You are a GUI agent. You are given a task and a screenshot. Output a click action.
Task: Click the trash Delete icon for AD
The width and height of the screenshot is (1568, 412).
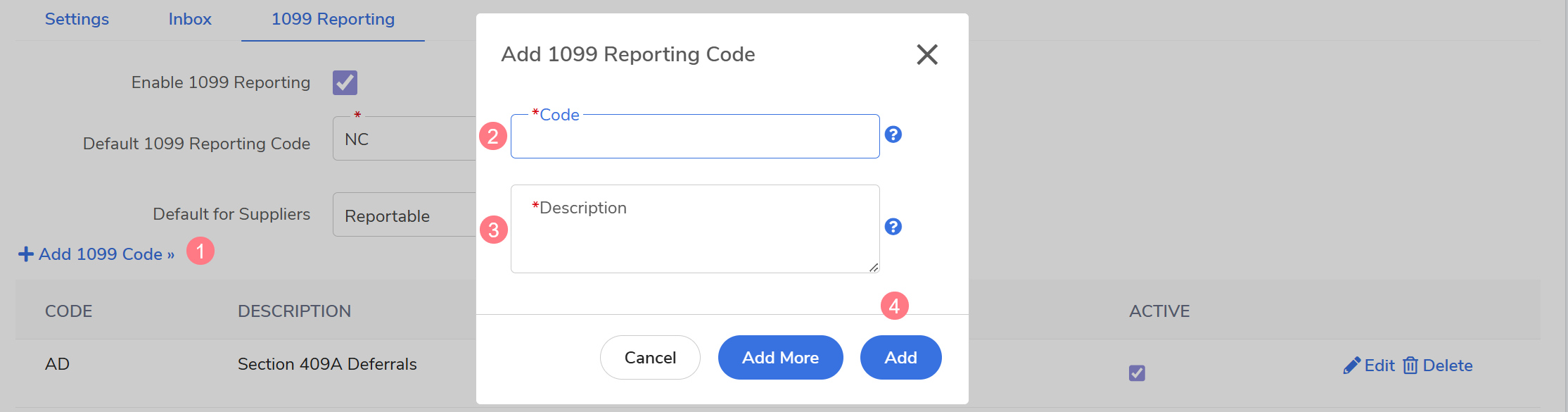tap(1410, 366)
